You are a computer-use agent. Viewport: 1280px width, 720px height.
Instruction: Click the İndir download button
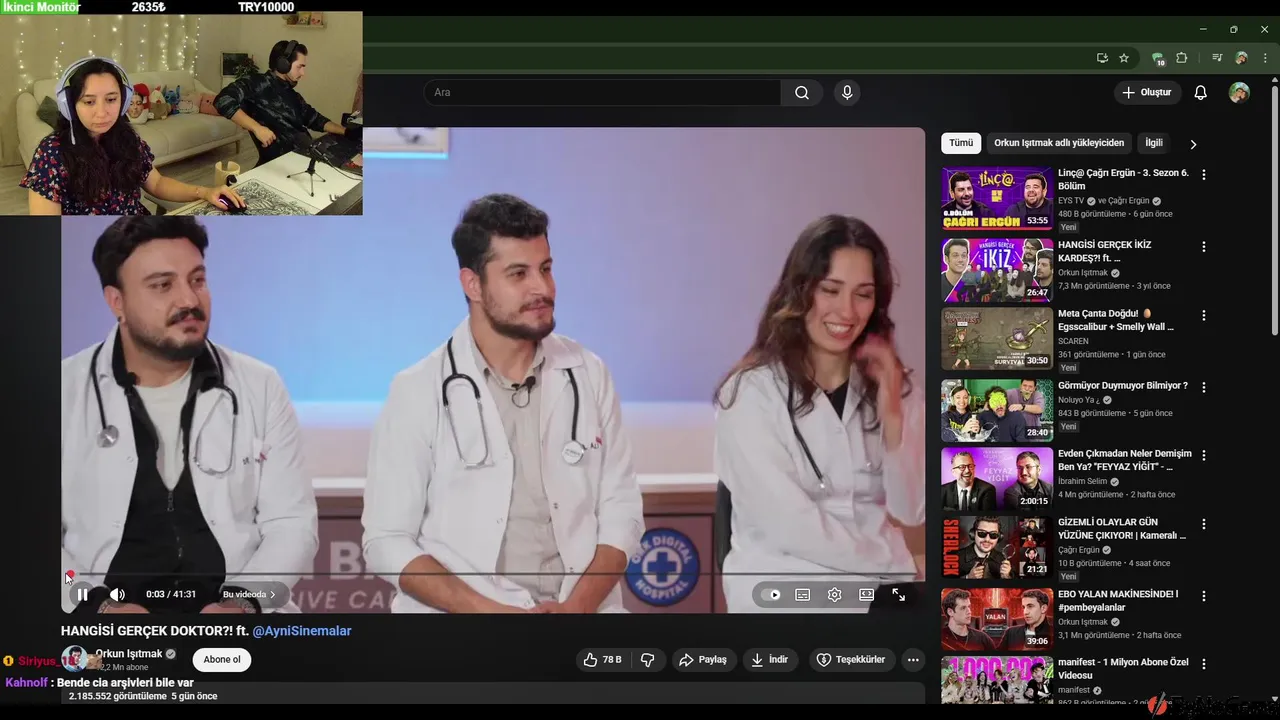(770, 660)
